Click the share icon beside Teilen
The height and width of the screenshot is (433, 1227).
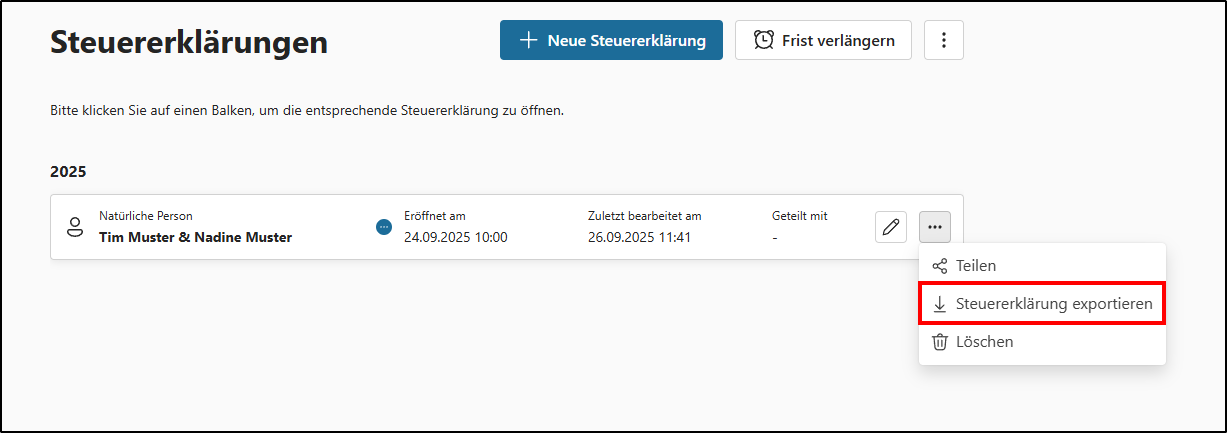(940, 266)
